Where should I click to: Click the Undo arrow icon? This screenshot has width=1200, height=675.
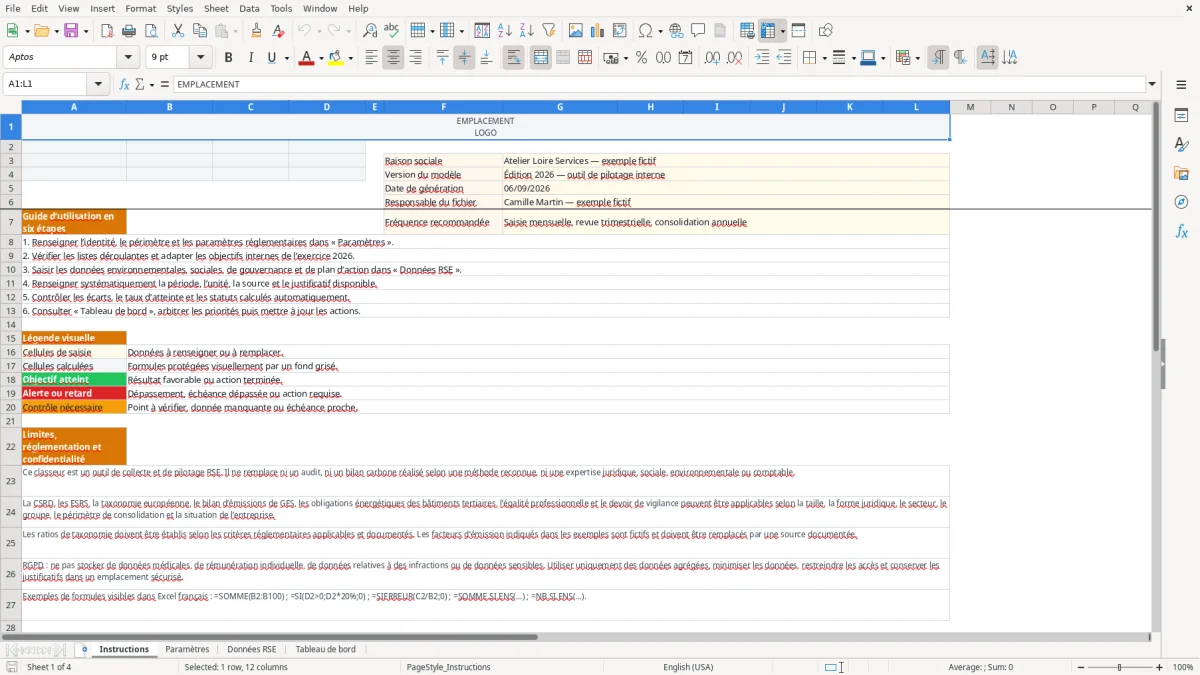pyautogui.click(x=304, y=31)
